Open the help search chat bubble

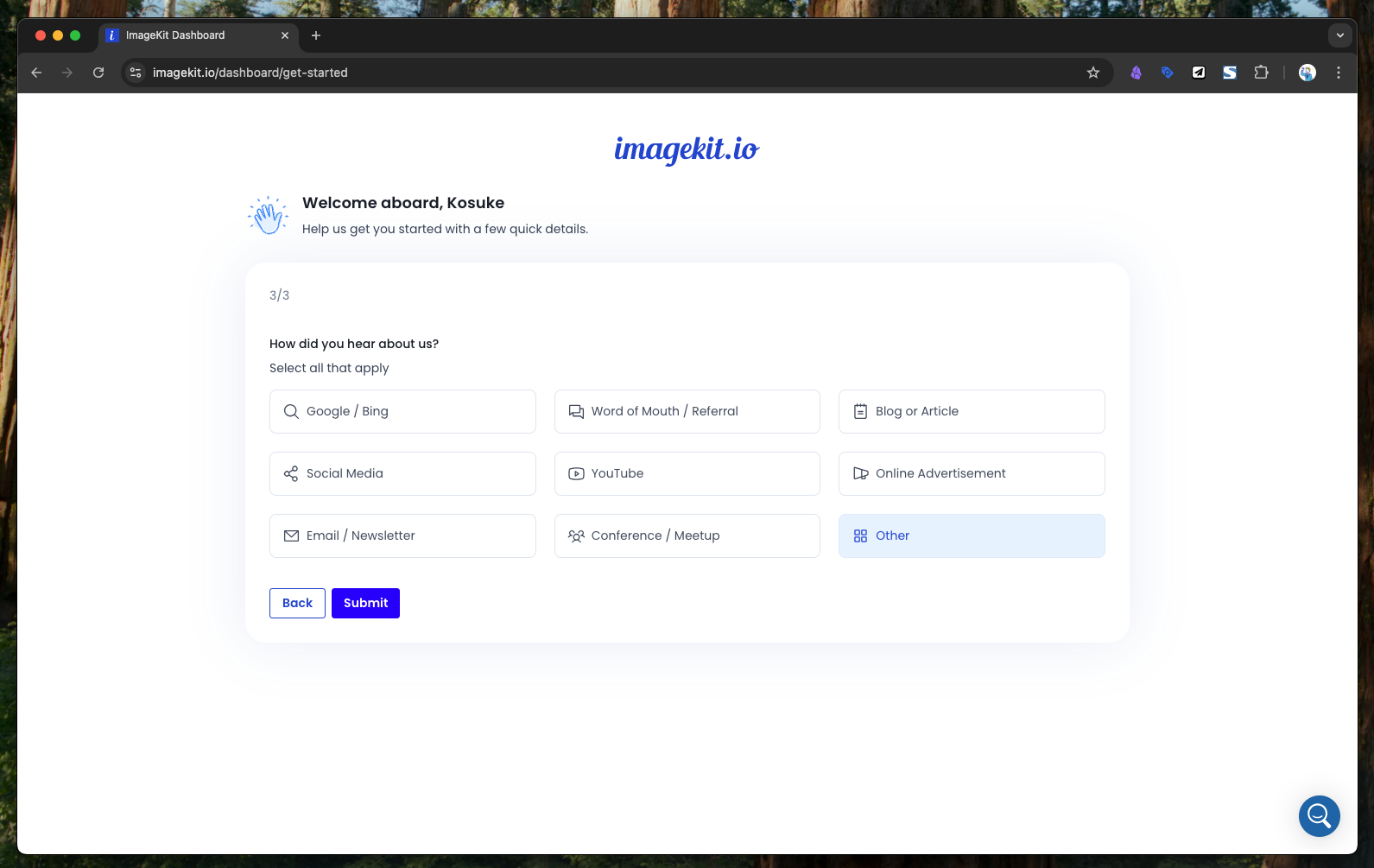click(x=1319, y=815)
